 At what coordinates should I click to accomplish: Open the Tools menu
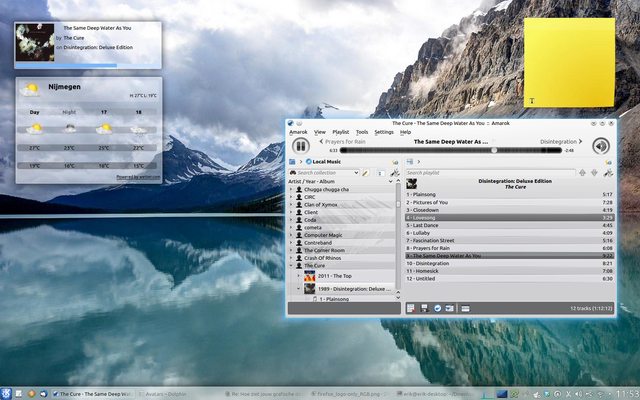(362, 132)
